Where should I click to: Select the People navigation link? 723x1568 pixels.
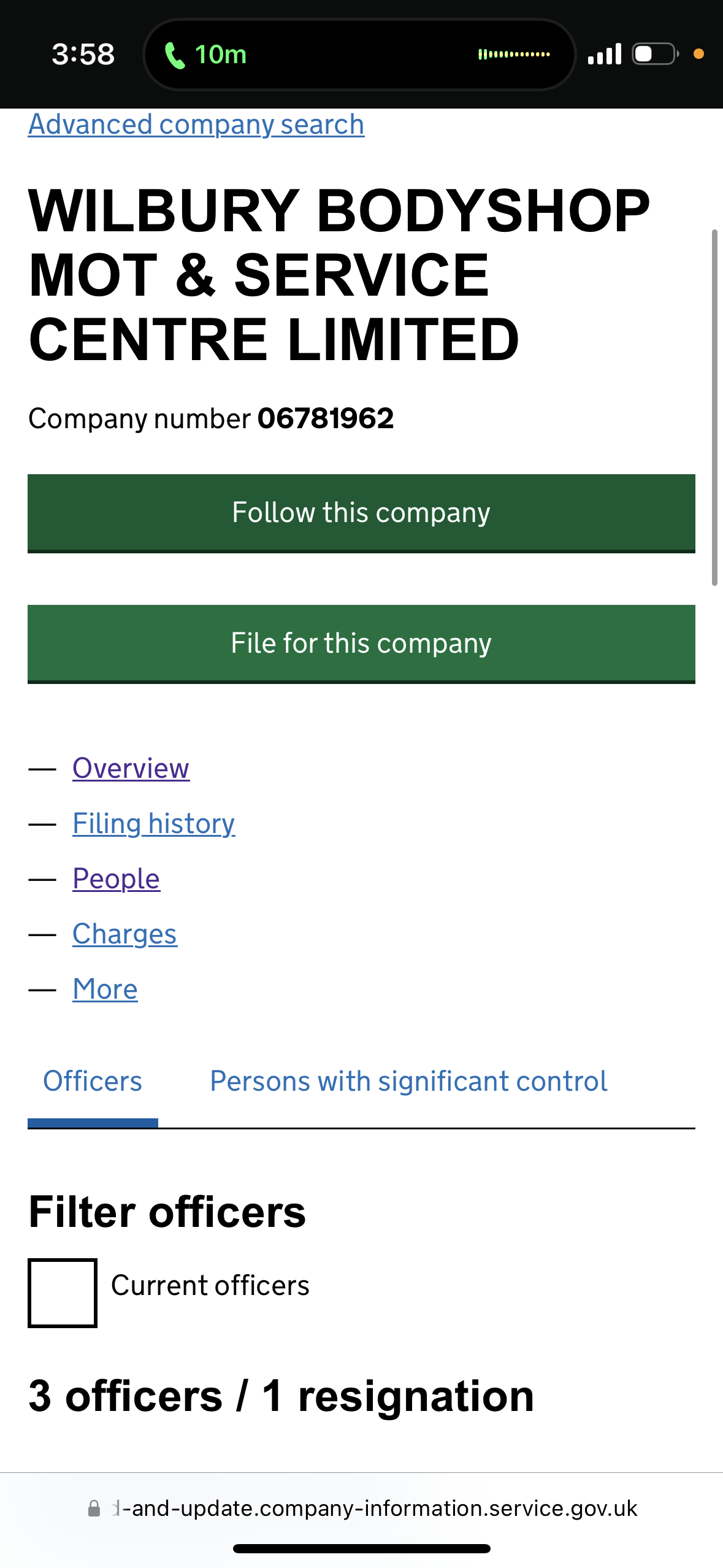click(116, 878)
